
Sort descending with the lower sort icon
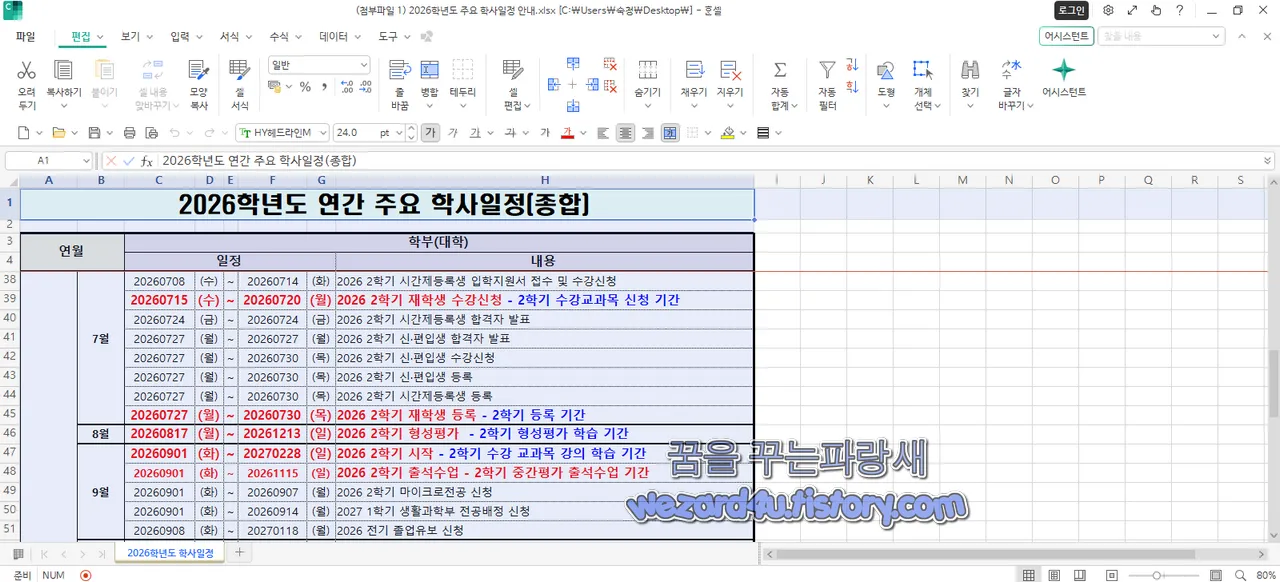(x=852, y=86)
